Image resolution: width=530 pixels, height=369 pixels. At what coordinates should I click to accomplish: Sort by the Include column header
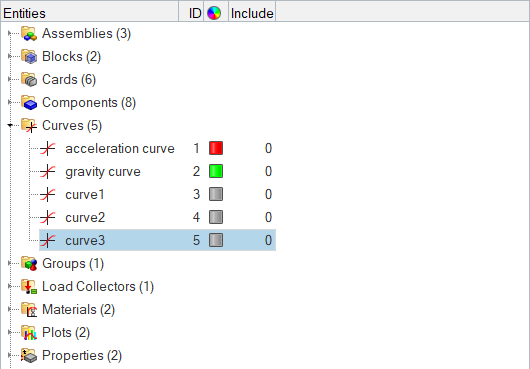tap(252, 13)
